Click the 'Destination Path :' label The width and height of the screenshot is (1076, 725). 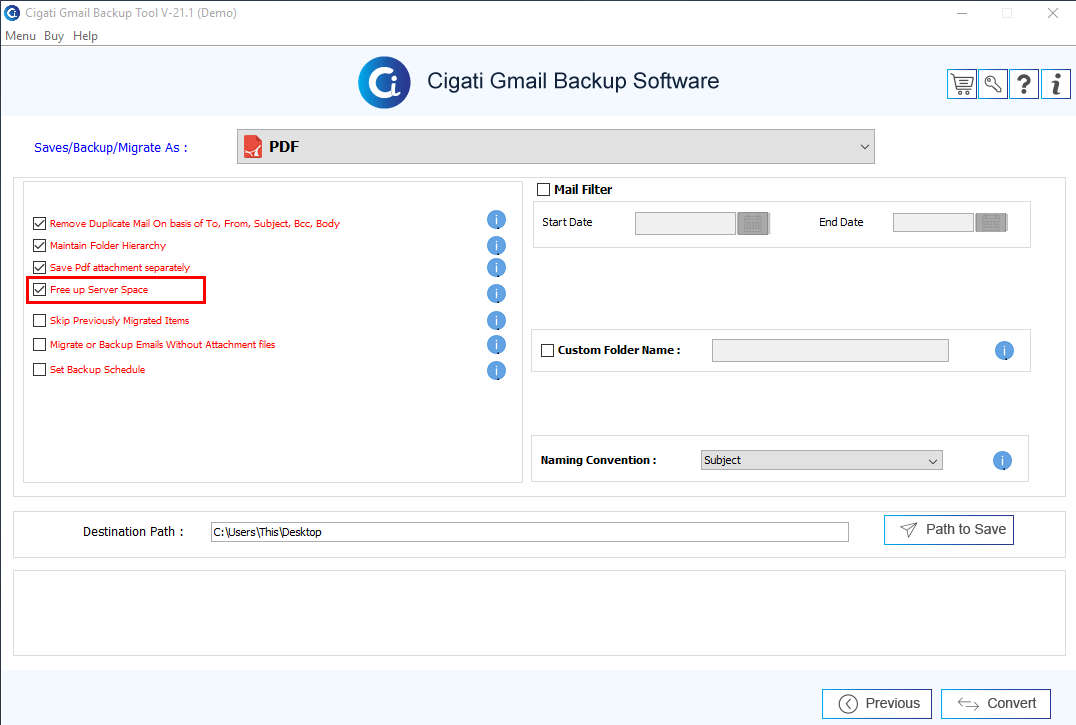point(133,532)
